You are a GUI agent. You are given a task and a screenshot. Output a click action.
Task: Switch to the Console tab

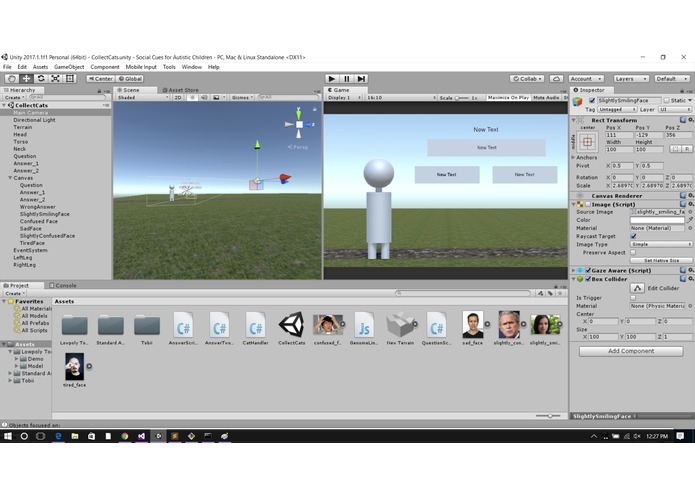point(63,285)
